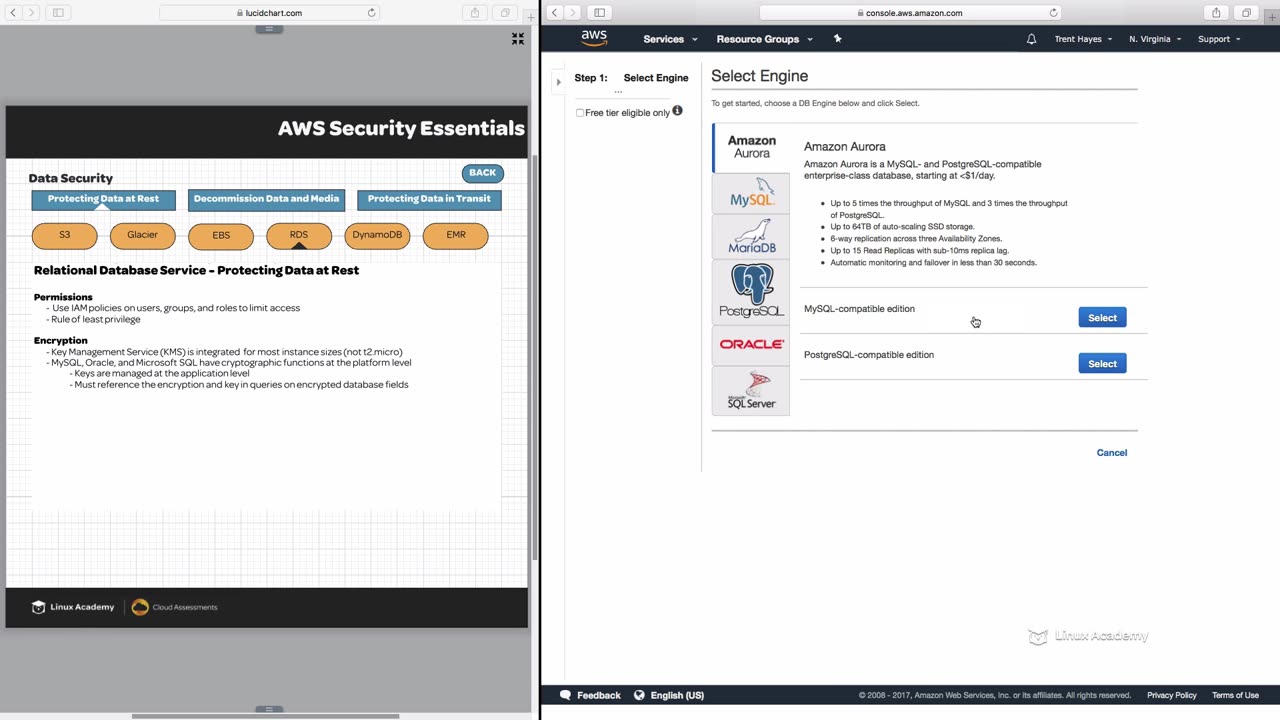Select the Microsoft SQL Server engine tab
The width and height of the screenshot is (1280, 720).
[x=751, y=390]
